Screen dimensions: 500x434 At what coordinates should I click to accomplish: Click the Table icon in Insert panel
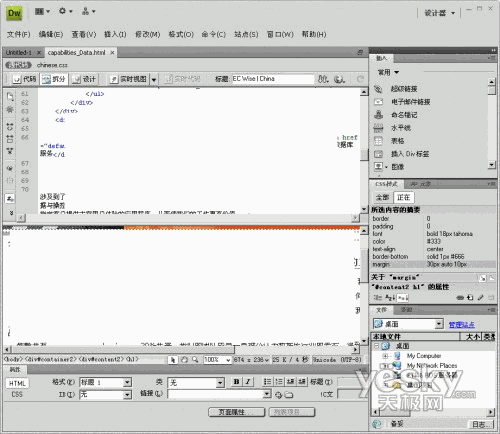(378, 141)
